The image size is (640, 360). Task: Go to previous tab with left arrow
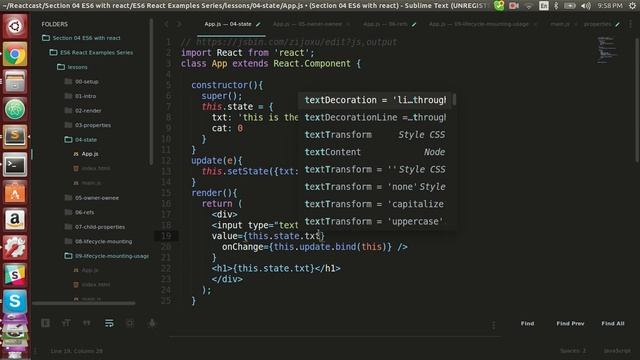pyautogui.click(x=167, y=24)
